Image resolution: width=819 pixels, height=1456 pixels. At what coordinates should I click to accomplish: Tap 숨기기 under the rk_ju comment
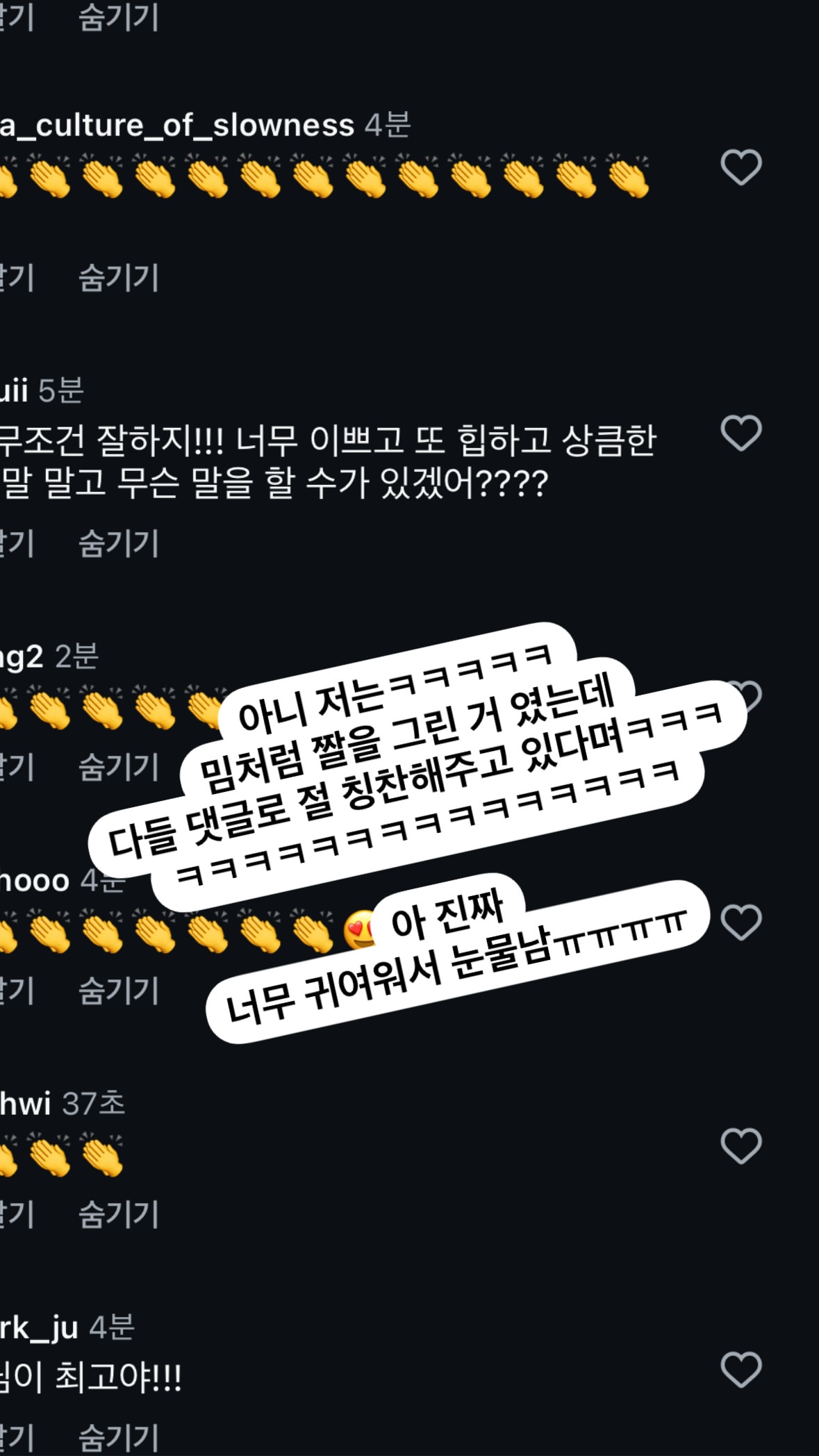(x=119, y=1437)
